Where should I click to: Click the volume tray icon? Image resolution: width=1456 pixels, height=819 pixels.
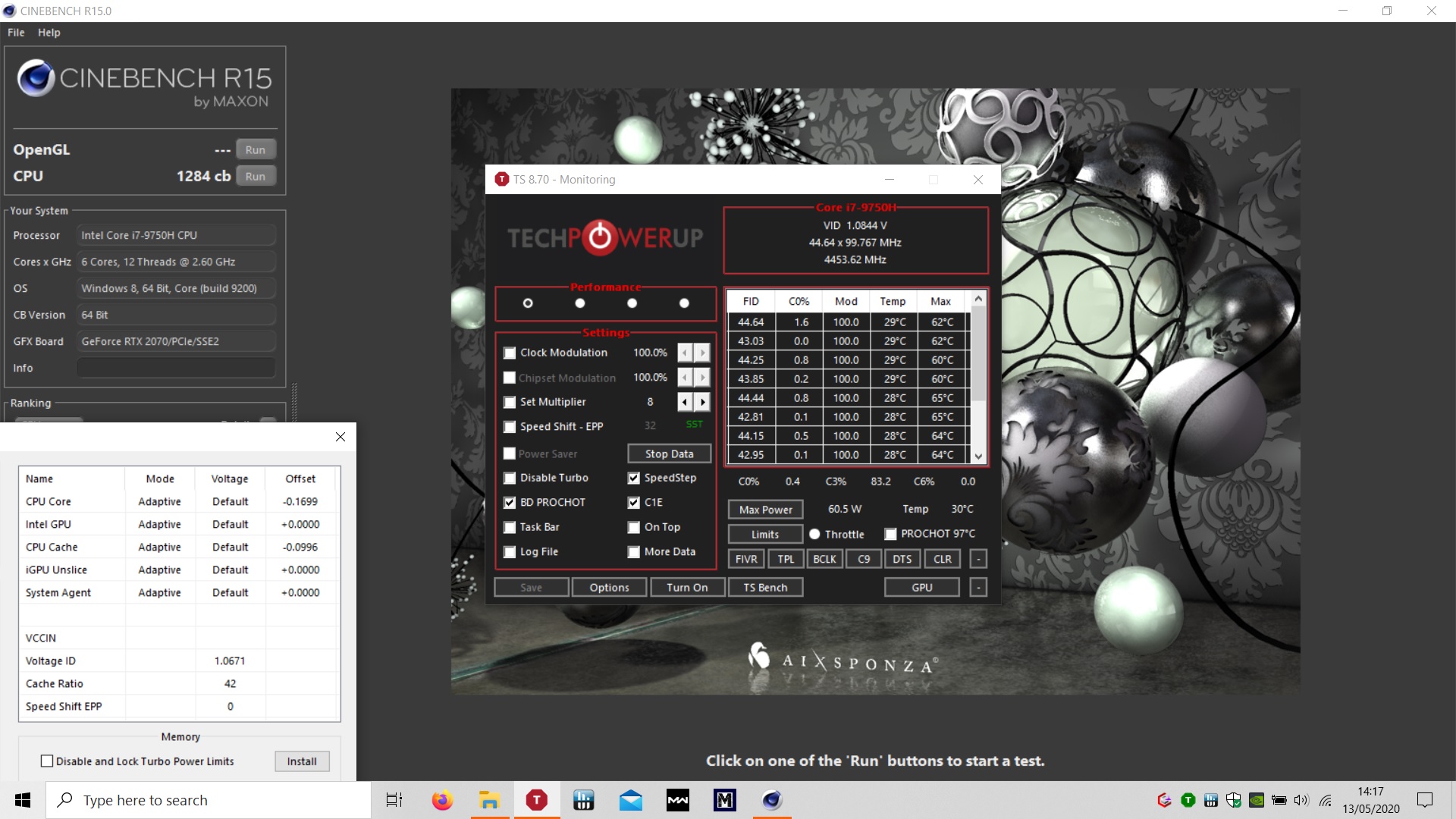click(1302, 800)
